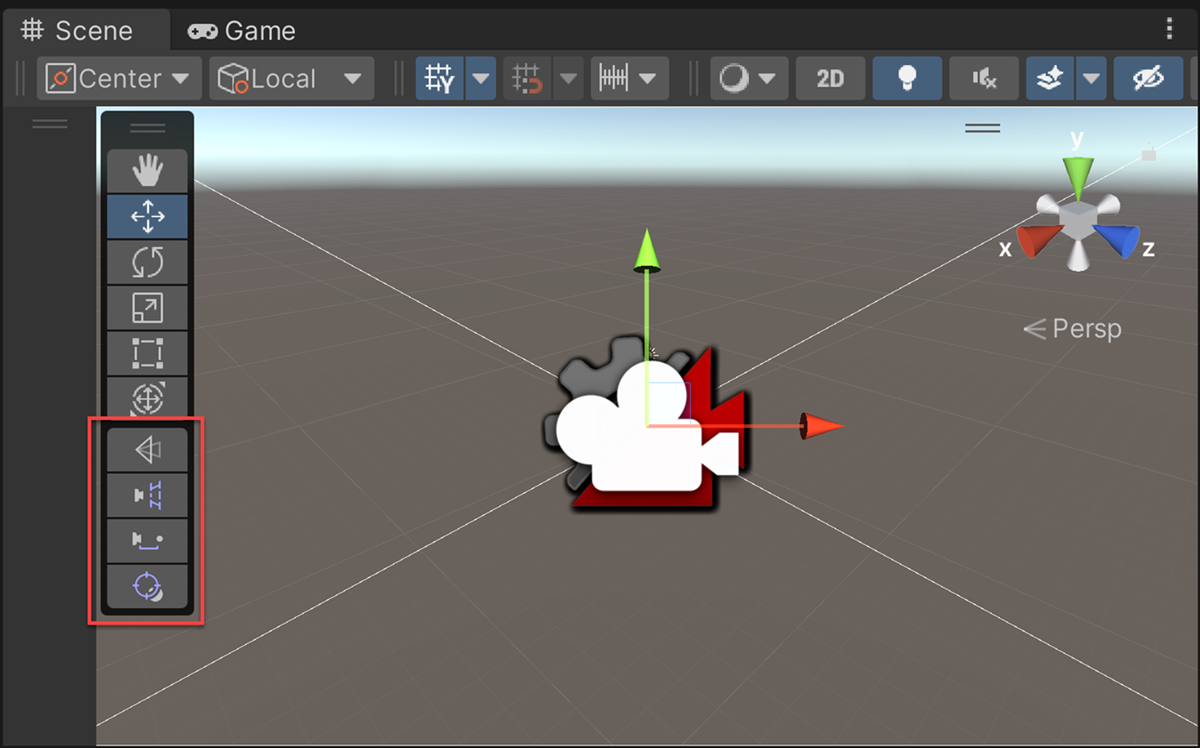Image resolution: width=1200 pixels, height=748 pixels.
Task: Toggle hidden objects visibility eye icon
Action: (x=1150, y=78)
